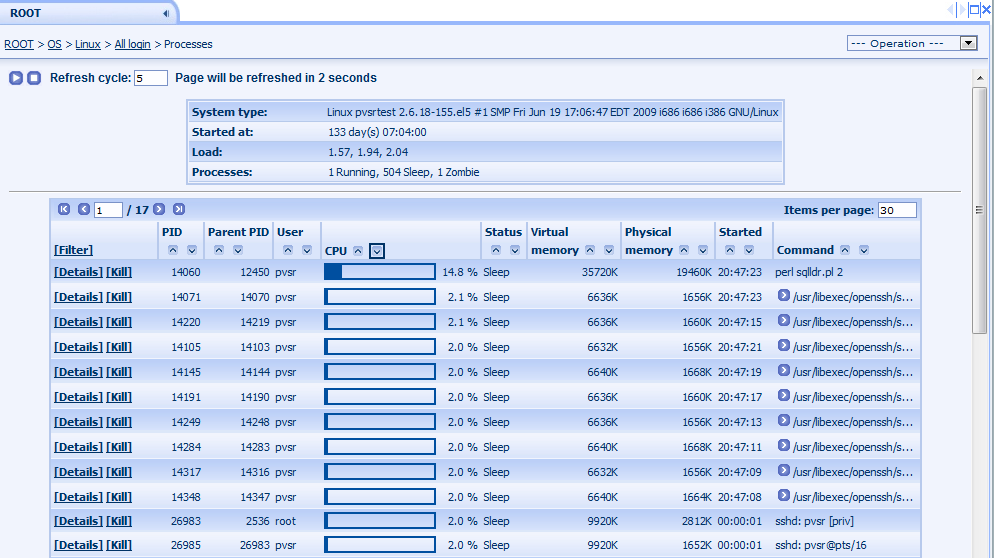Screen dimensions: 994x558
Task: Open Details for PID 14060
Action: (x=78, y=272)
